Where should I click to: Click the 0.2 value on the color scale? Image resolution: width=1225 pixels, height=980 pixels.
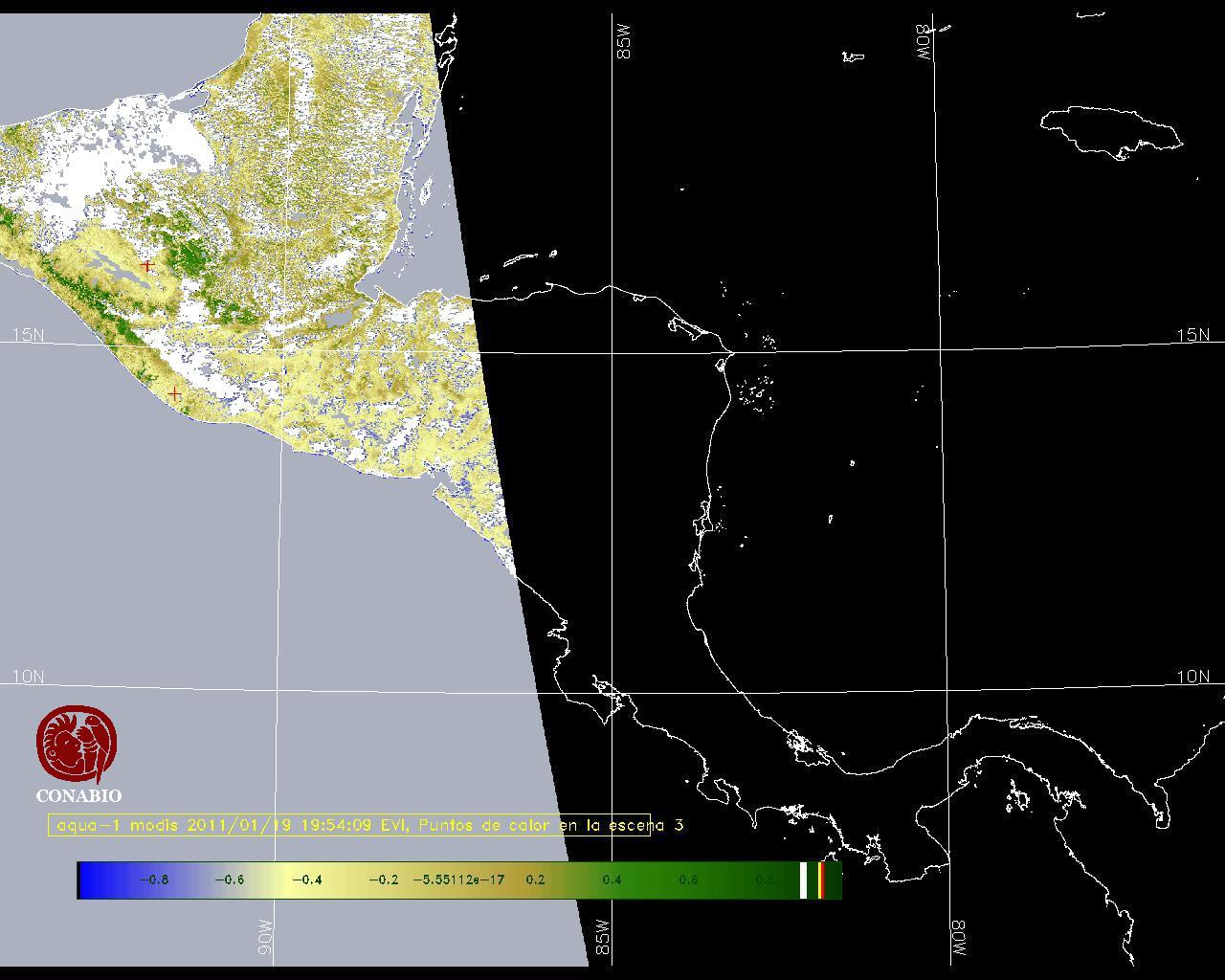[x=535, y=880]
